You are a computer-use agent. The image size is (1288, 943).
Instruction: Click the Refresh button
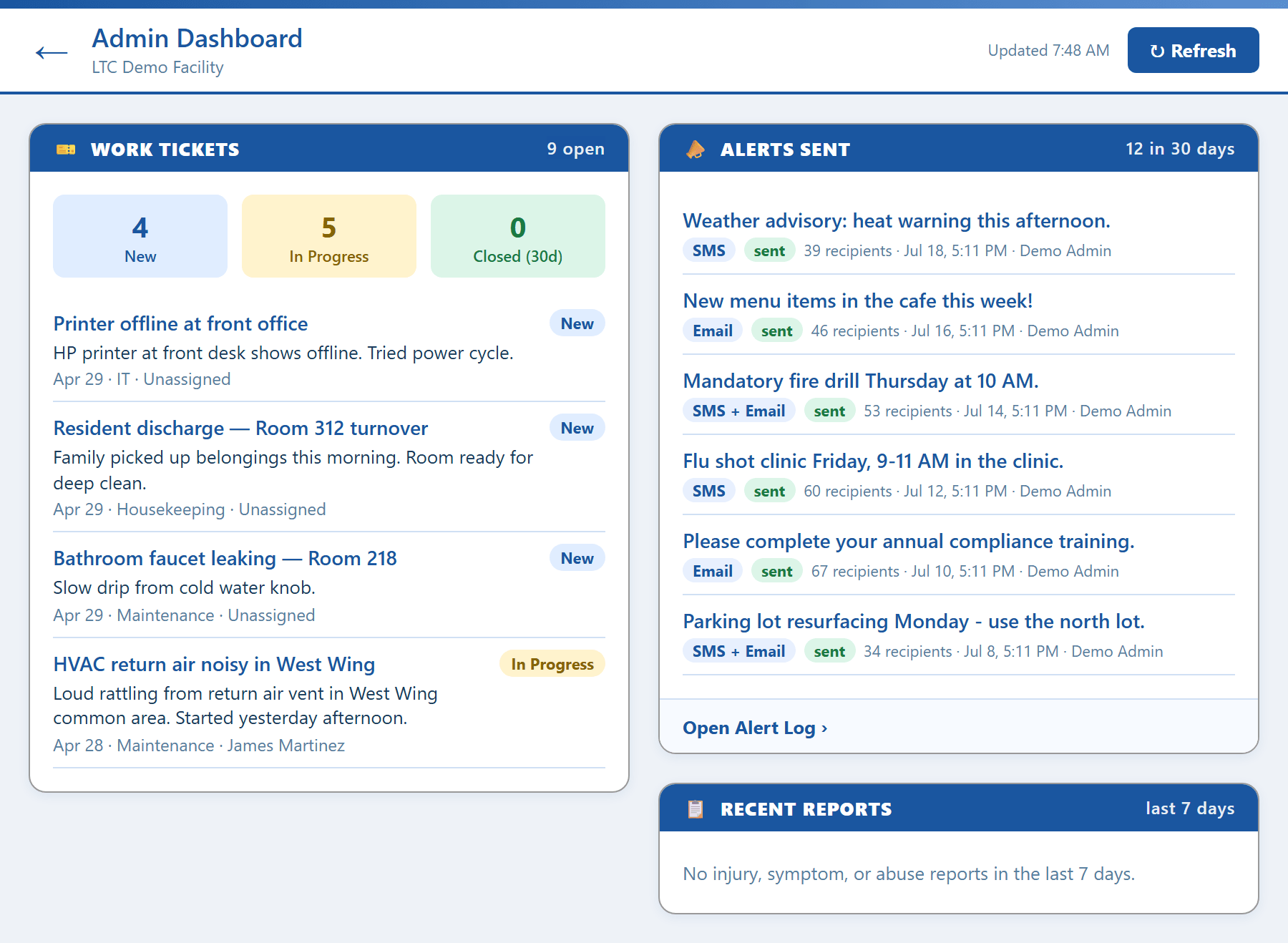(x=1193, y=50)
